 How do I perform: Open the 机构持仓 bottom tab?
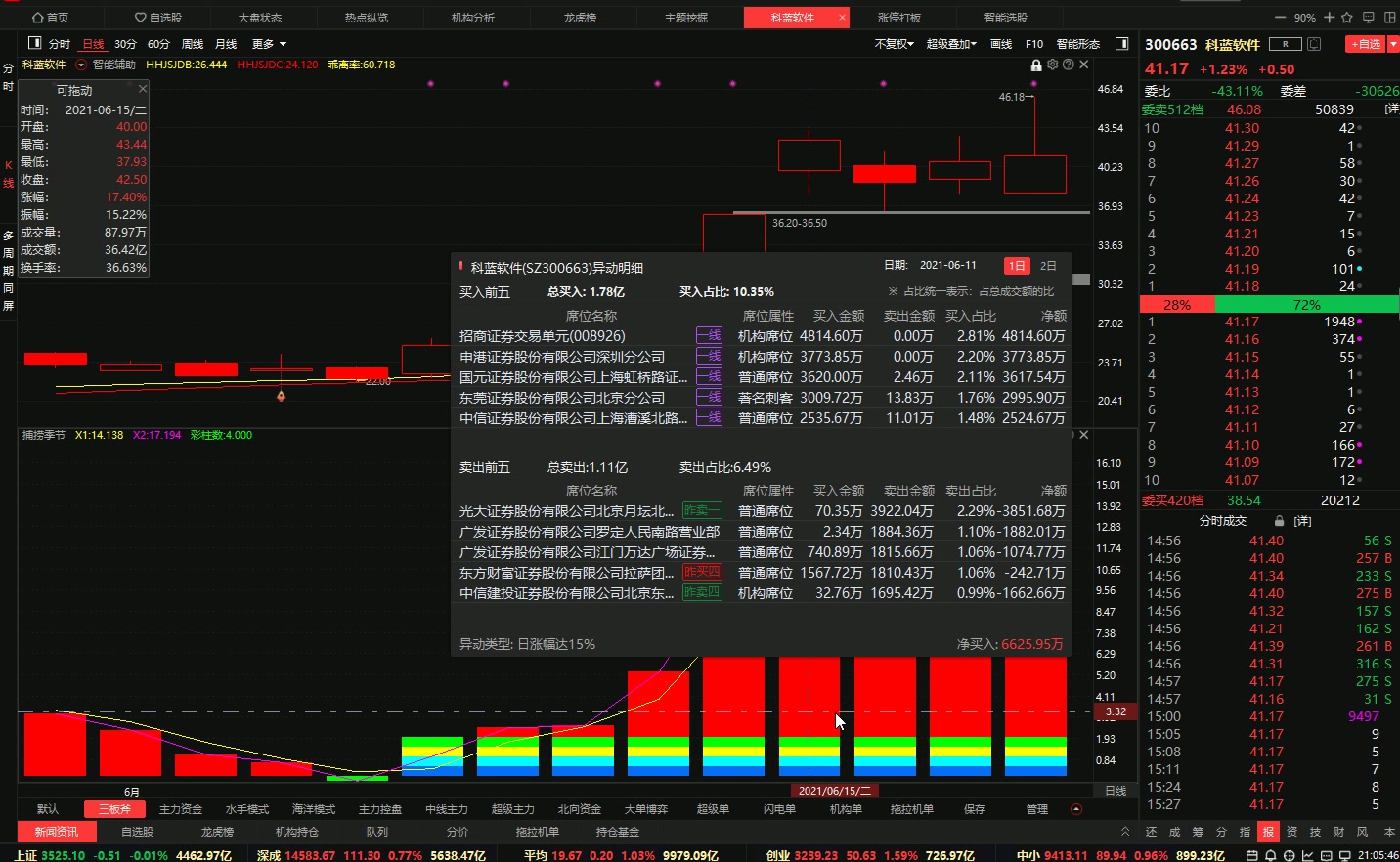click(297, 832)
